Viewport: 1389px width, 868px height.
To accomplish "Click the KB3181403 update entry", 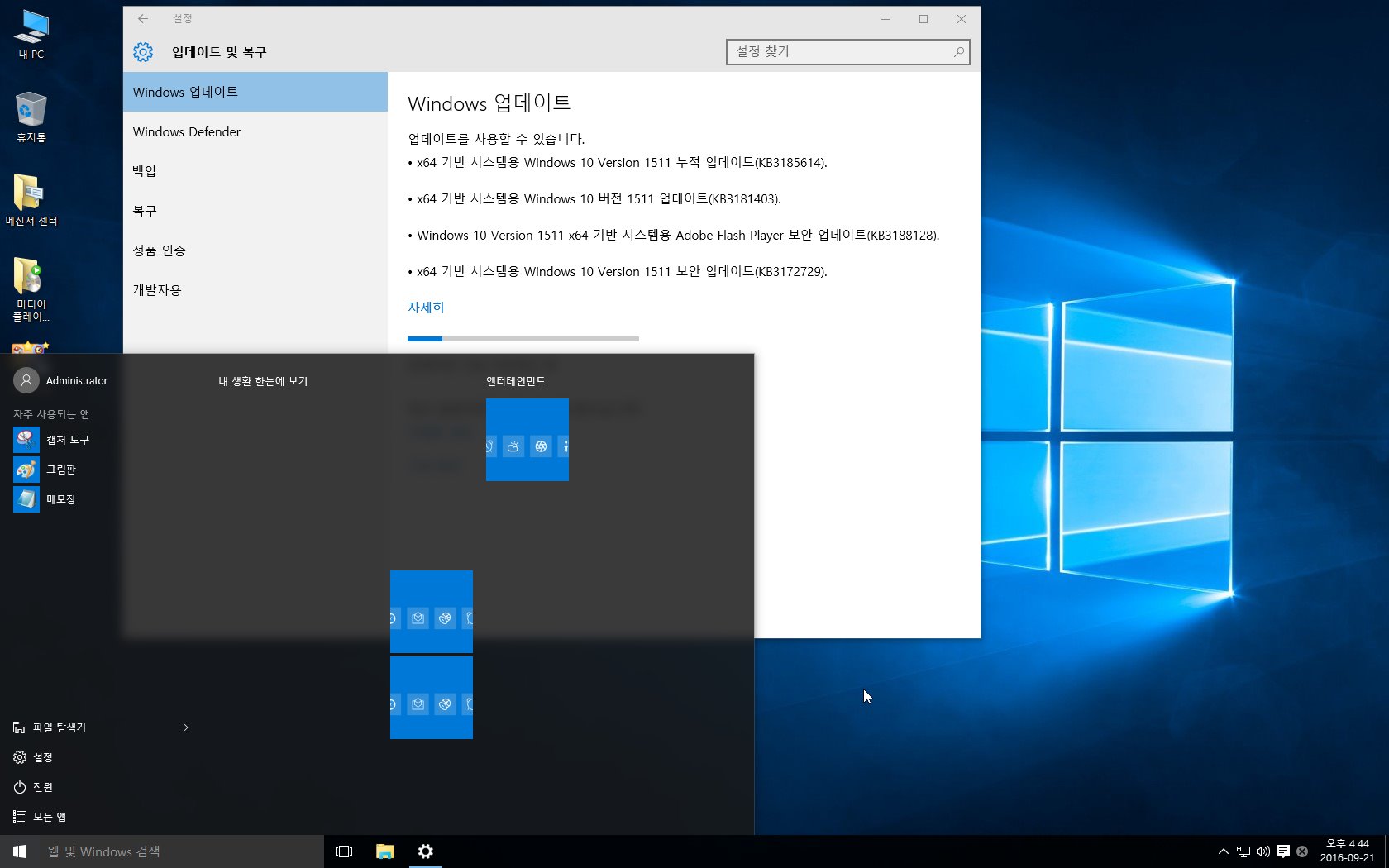I will 594,199.
